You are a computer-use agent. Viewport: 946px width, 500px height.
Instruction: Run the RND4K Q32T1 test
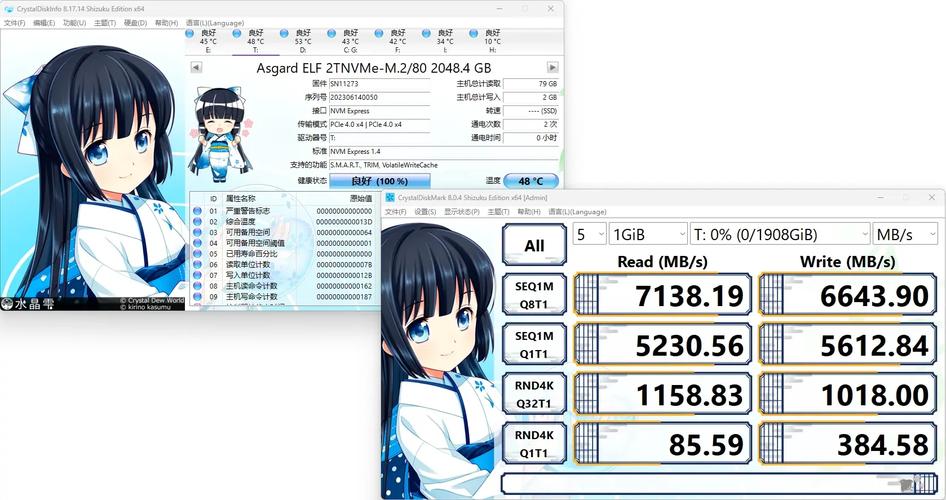534,394
